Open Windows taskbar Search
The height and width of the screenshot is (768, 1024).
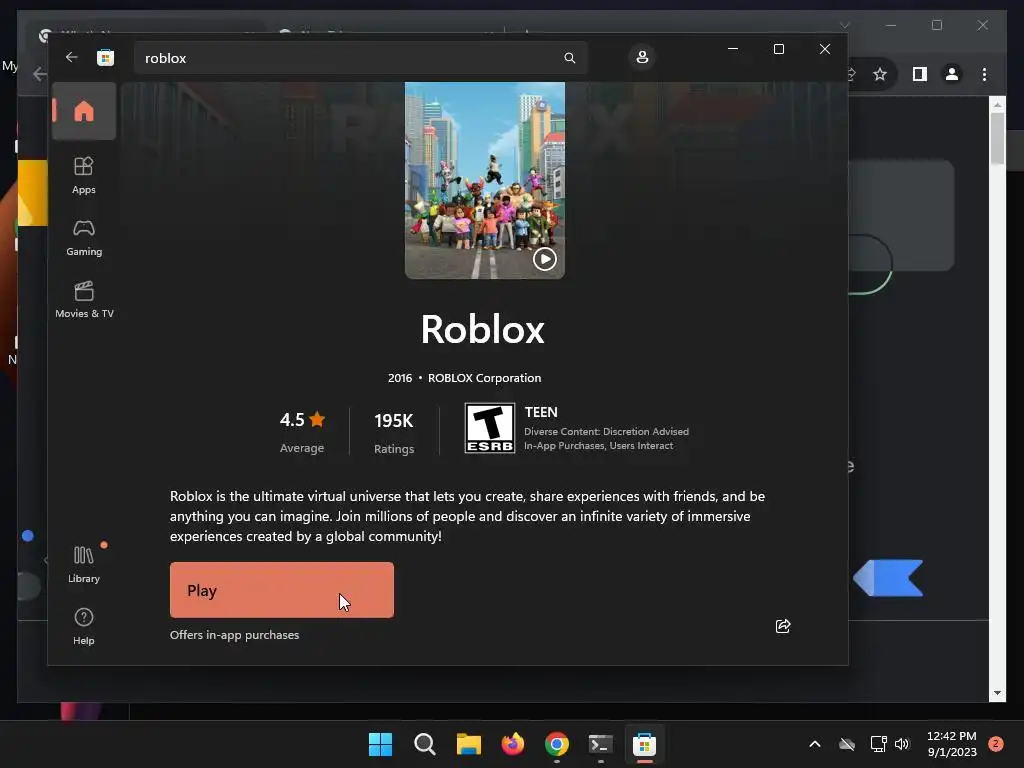424,744
